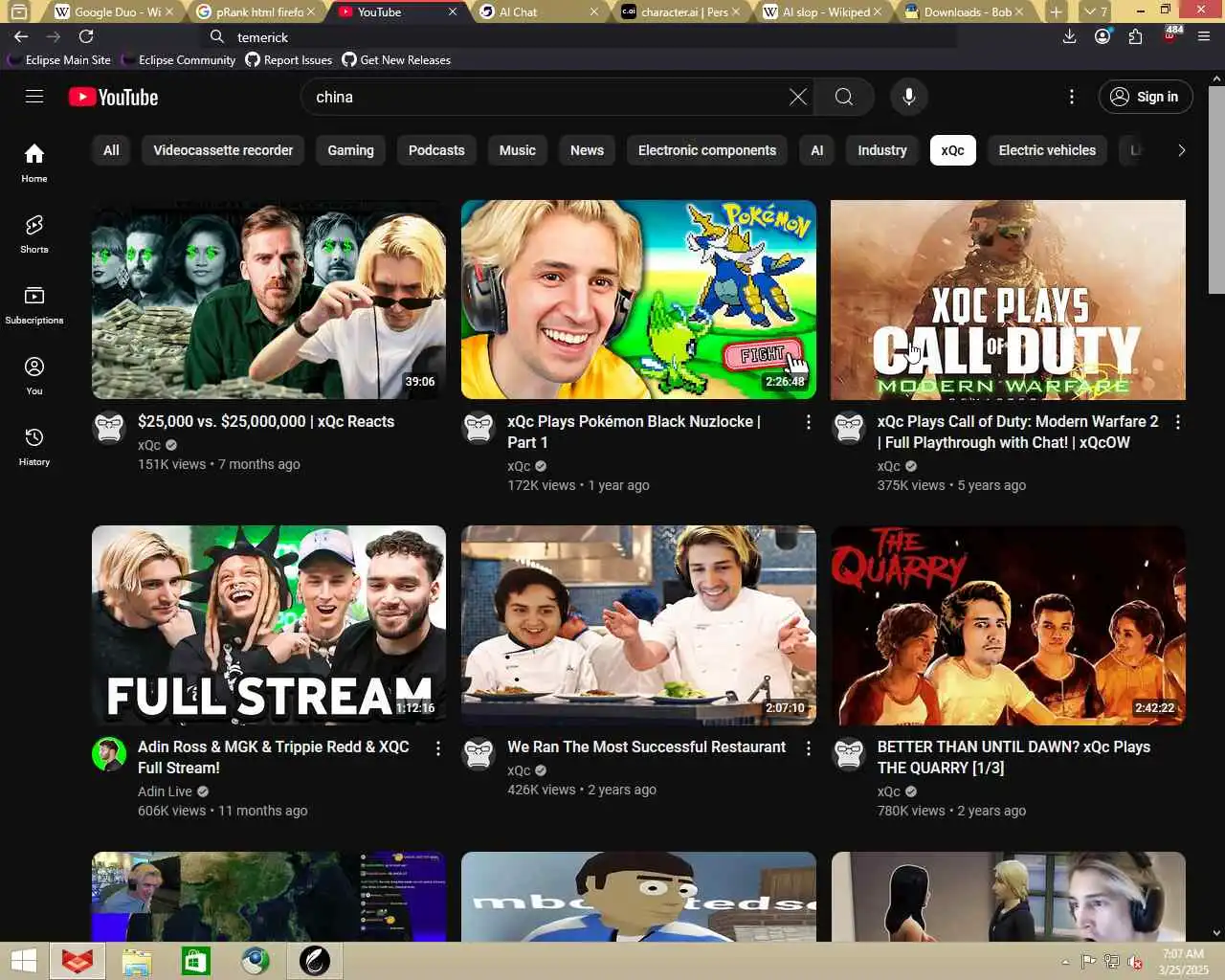The width and height of the screenshot is (1225, 980).
Task: Open options for Pokémon Black Nuzlocke video
Action: coord(809,422)
